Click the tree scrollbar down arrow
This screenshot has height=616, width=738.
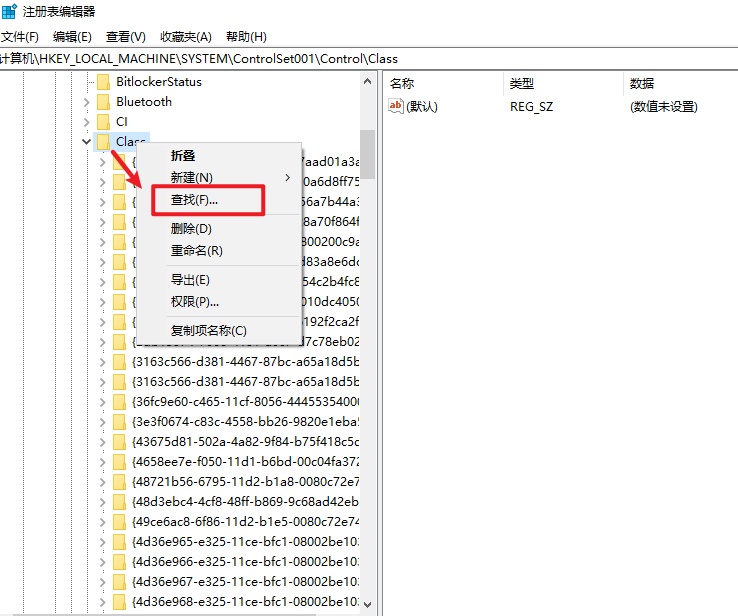point(368,604)
